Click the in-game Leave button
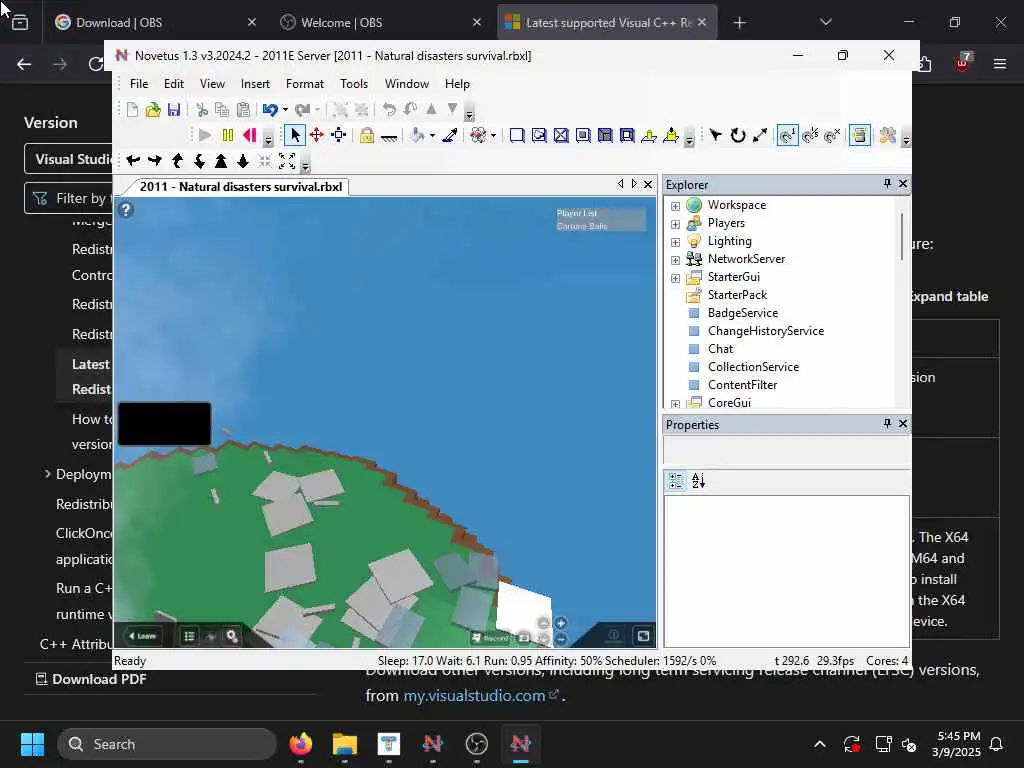The width and height of the screenshot is (1024, 768). 142,635
